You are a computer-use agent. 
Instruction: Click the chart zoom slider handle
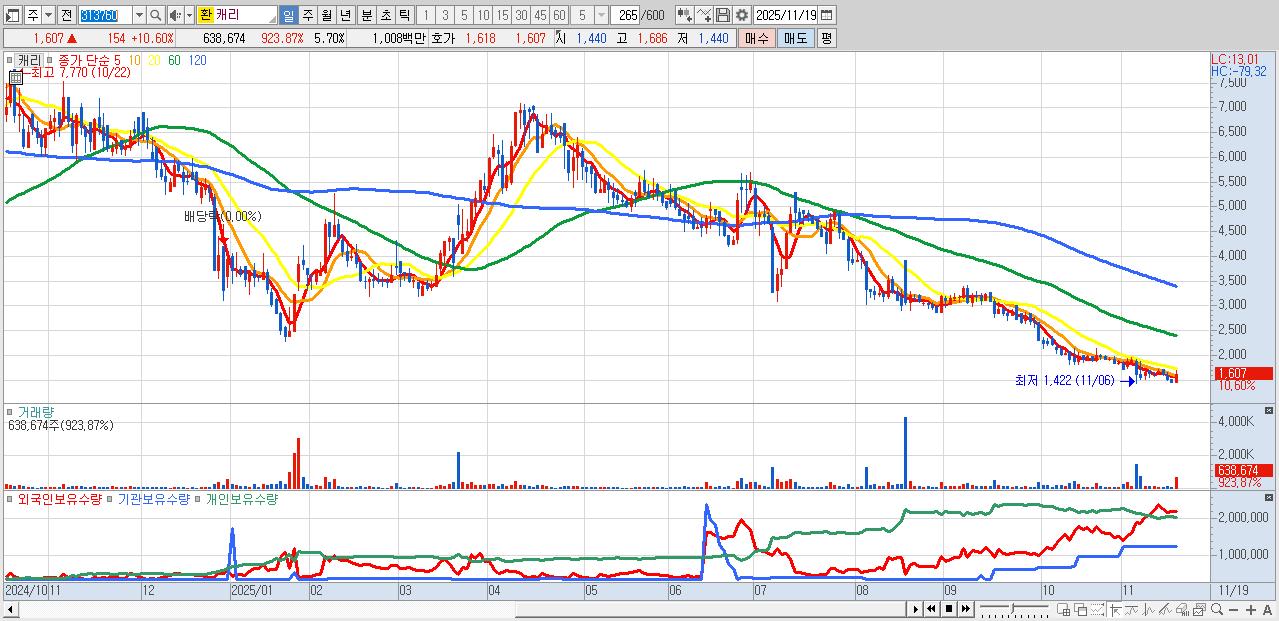1013,608
